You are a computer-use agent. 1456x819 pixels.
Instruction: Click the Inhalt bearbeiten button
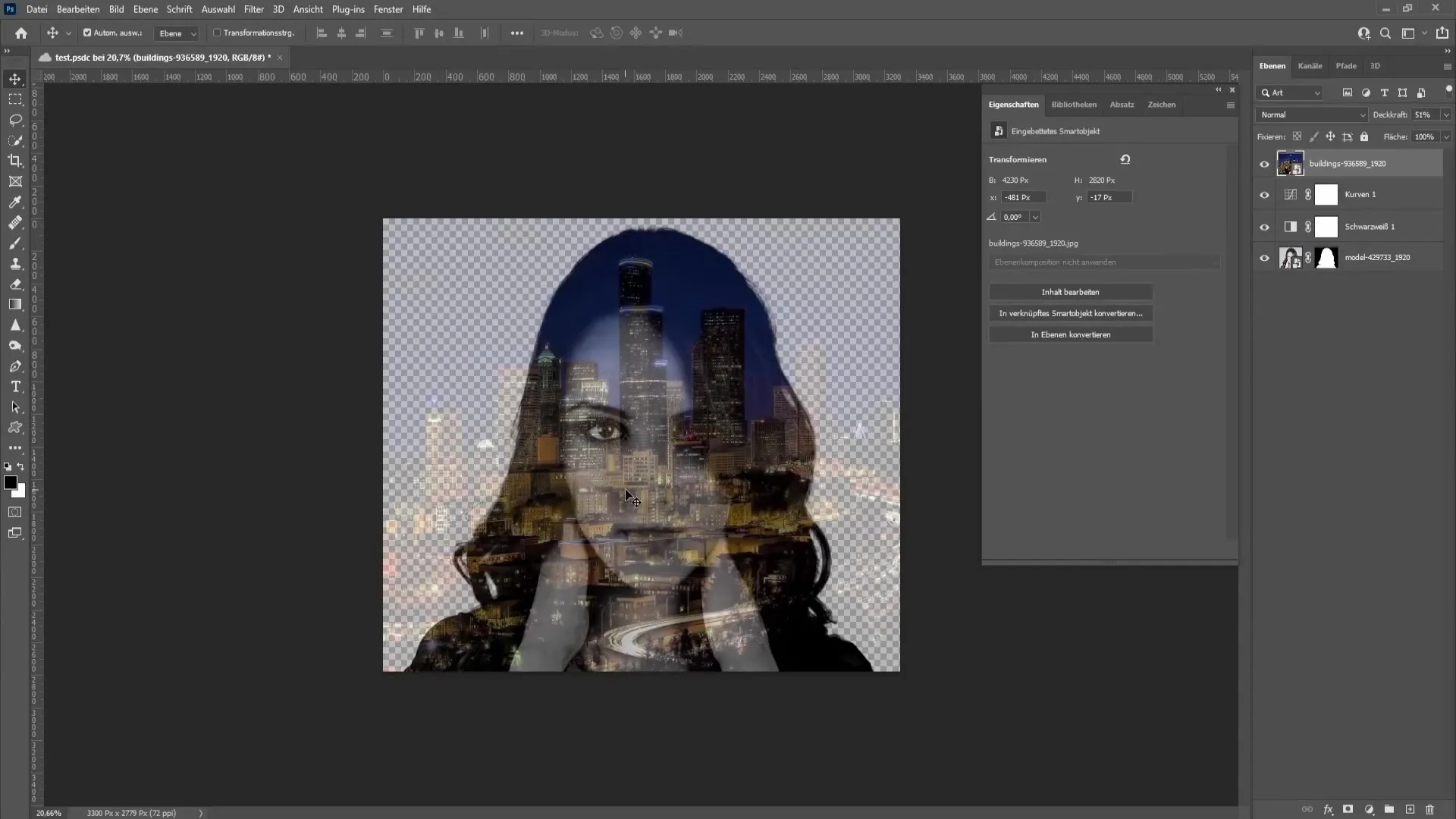click(1070, 292)
